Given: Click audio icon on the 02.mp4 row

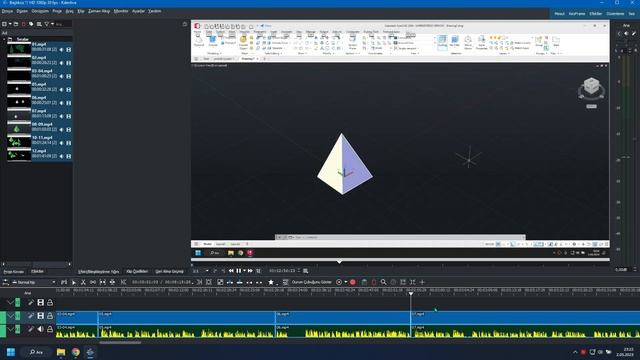Looking at the screenshot, I should [x=62, y=63].
